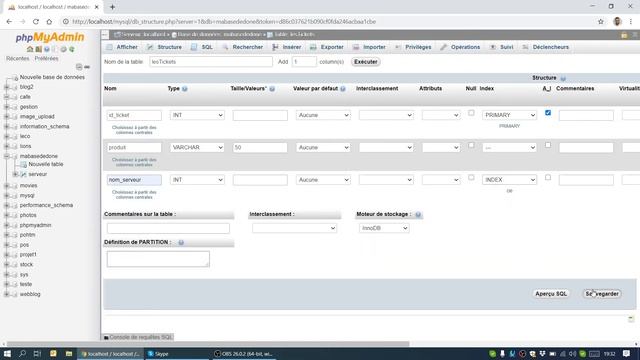This screenshot has height=360, width=640.
Task: Open Type dropdown for nom_serveur row
Action: click(x=197, y=180)
